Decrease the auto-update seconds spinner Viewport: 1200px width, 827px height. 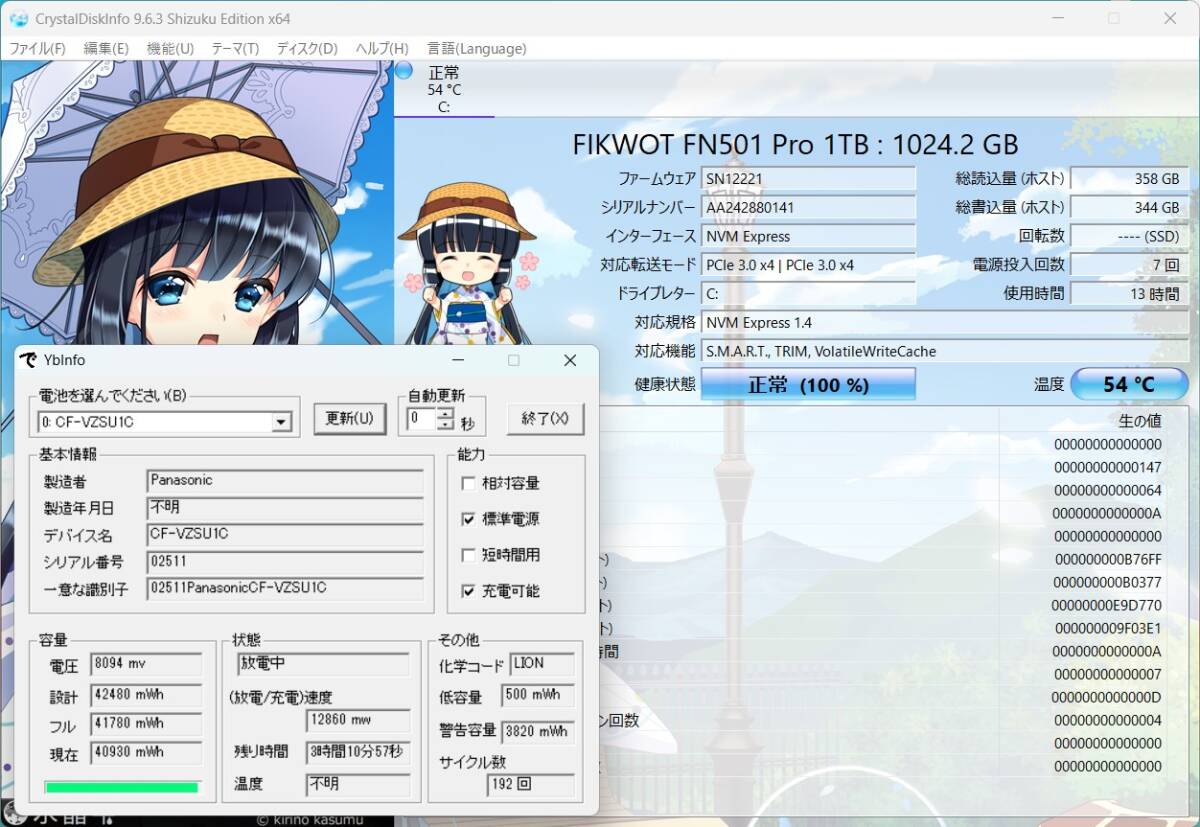click(446, 425)
